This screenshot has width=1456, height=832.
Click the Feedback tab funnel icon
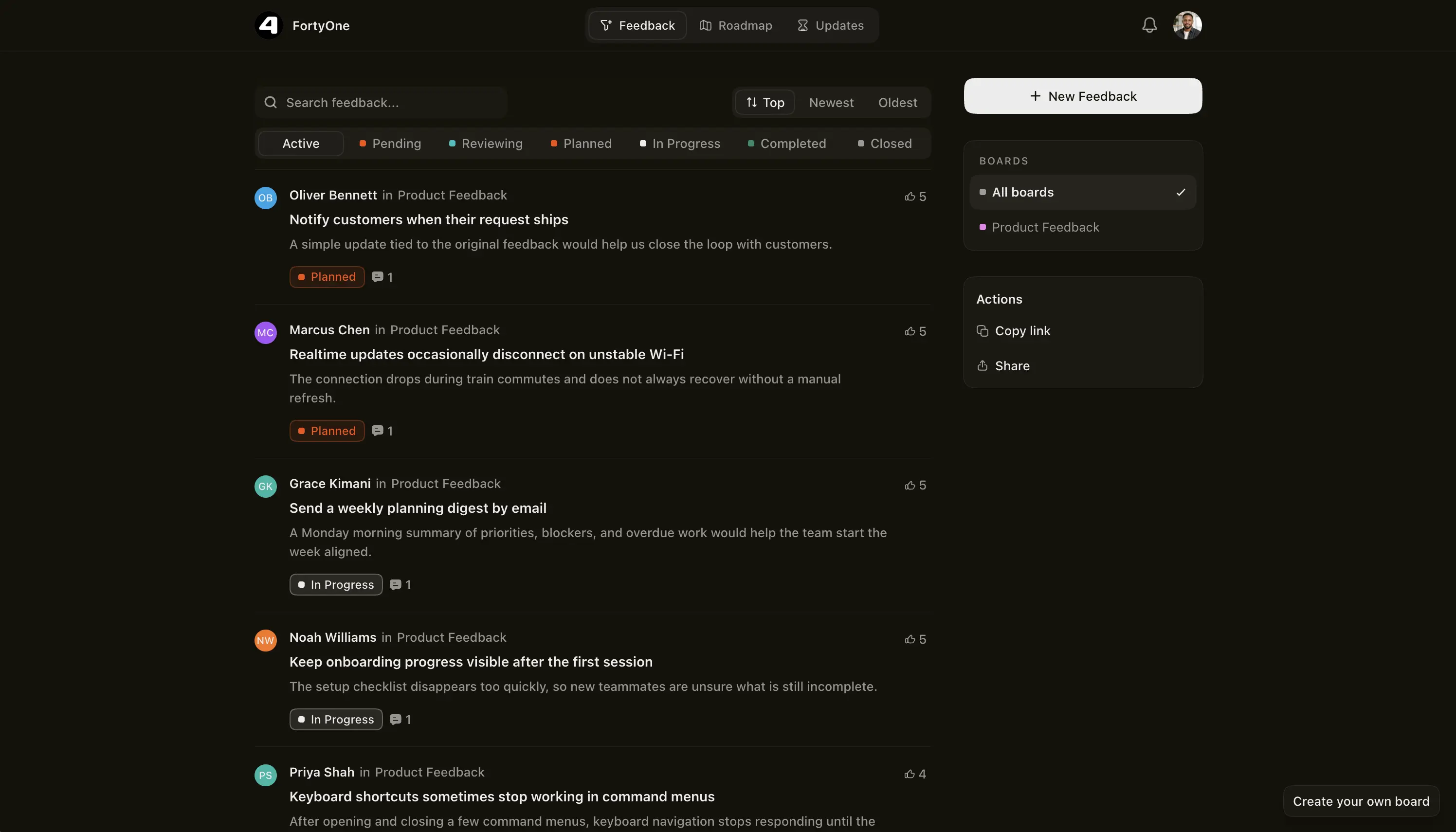pyautogui.click(x=606, y=25)
